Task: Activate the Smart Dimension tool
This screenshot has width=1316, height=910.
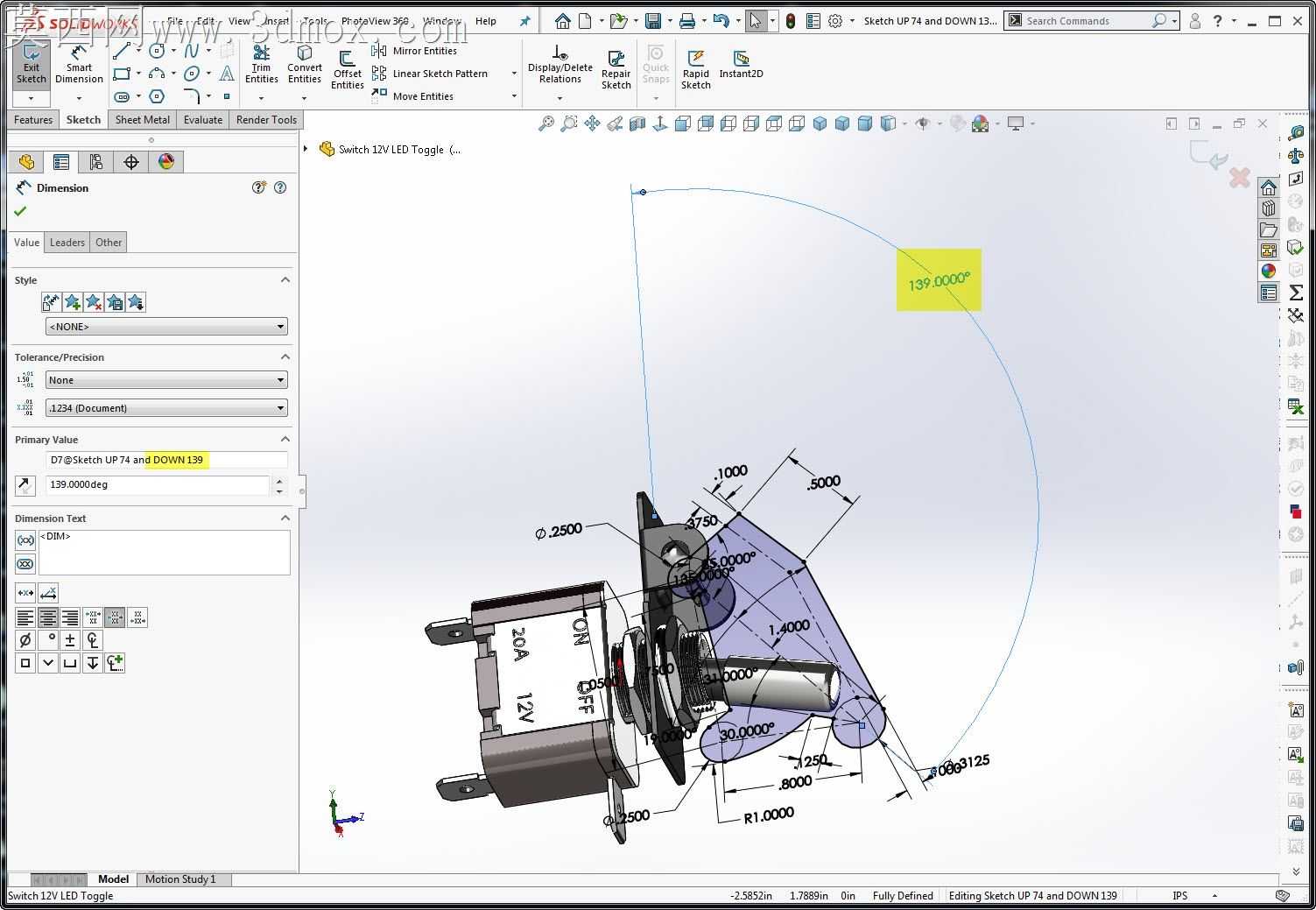Action: 79,64
